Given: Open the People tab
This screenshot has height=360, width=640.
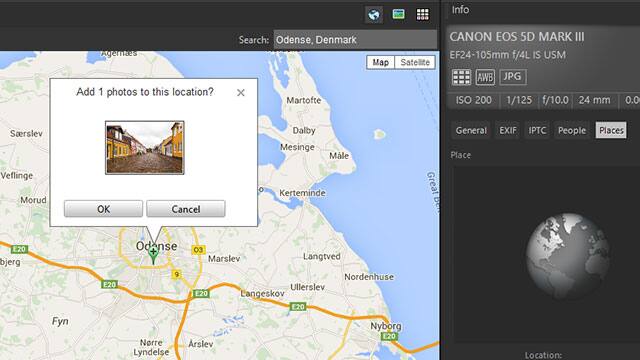Looking at the screenshot, I should click(572, 130).
